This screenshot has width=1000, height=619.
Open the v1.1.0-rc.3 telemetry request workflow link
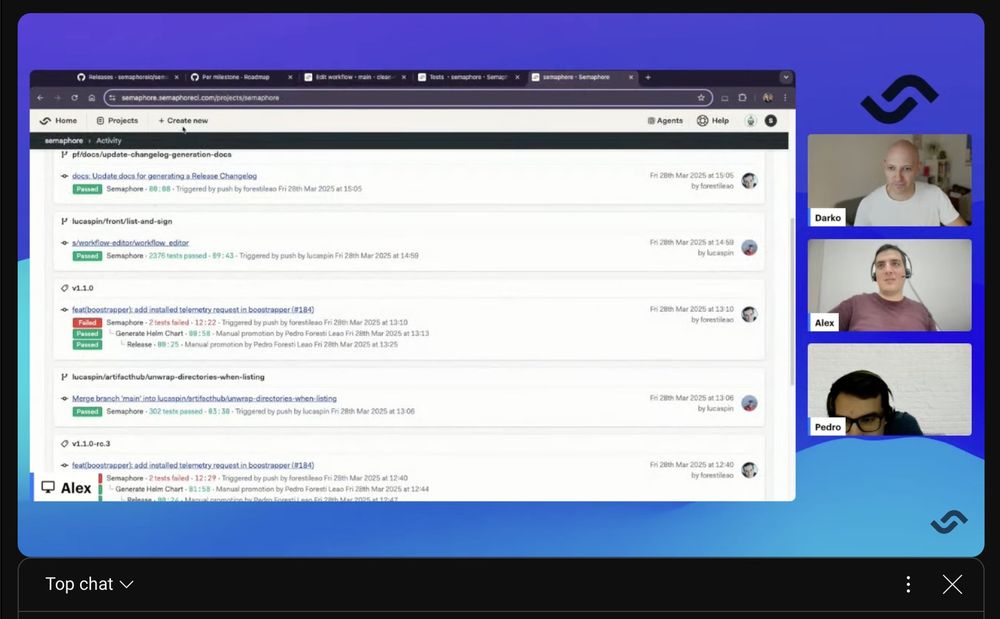[x=193, y=465]
